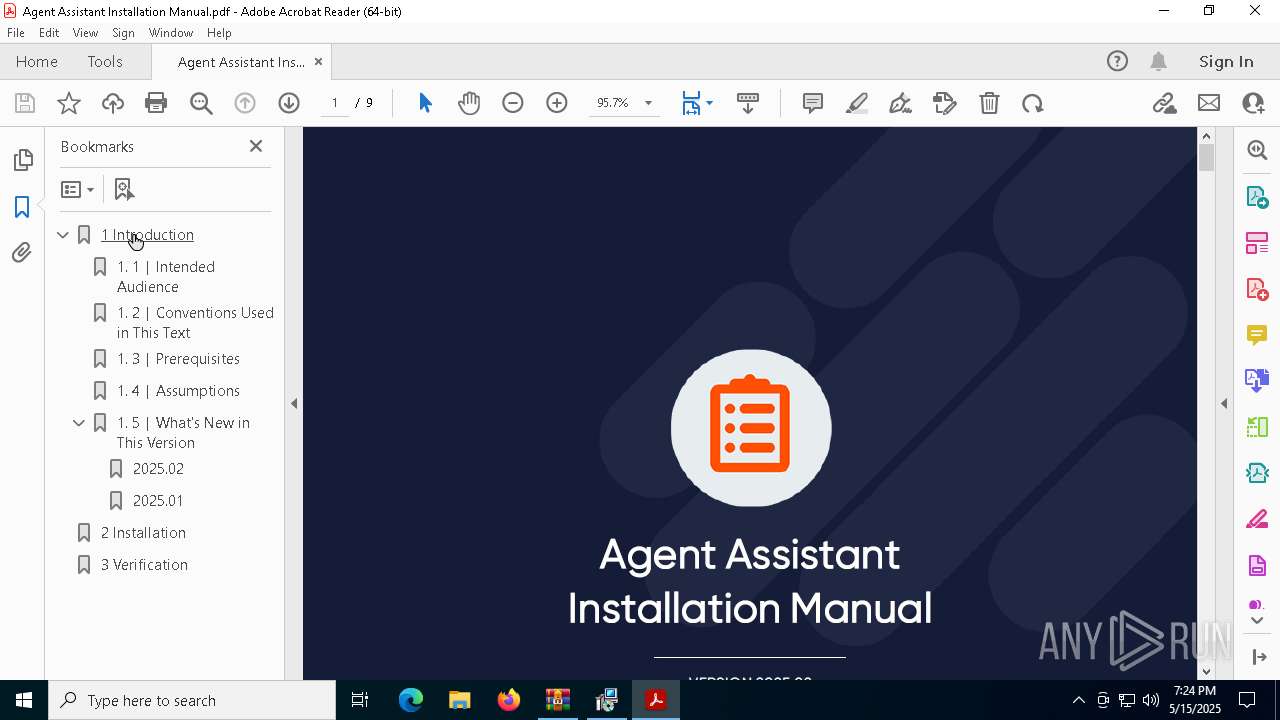Open File Explorer from taskbar
The height and width of the screenshot is (720, 1280).
coord(459,700)
